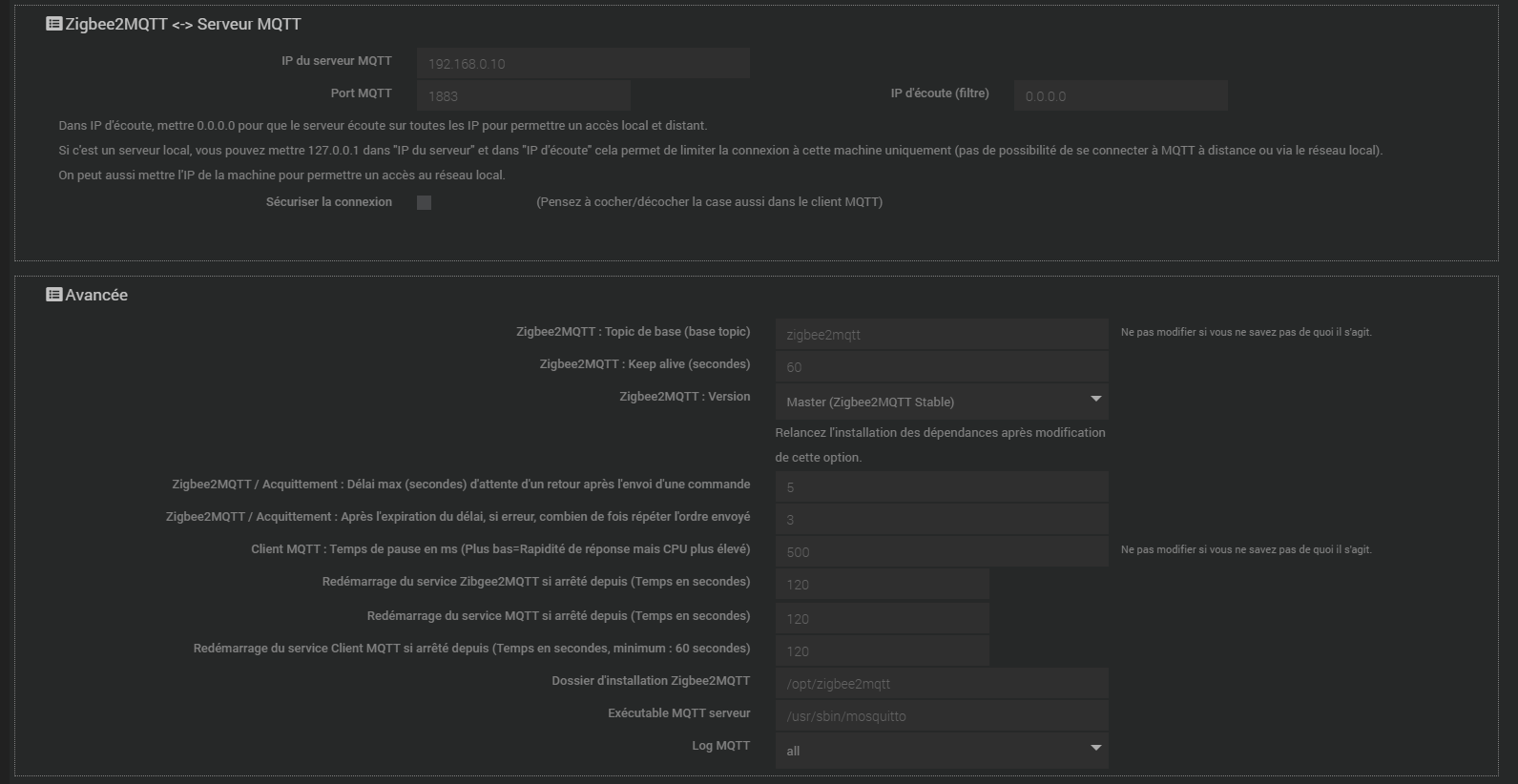This screenshot has width=1518, height=784.
Task: Edit the Exécutable MQTT serveur path field
Action: coord(941,716)
